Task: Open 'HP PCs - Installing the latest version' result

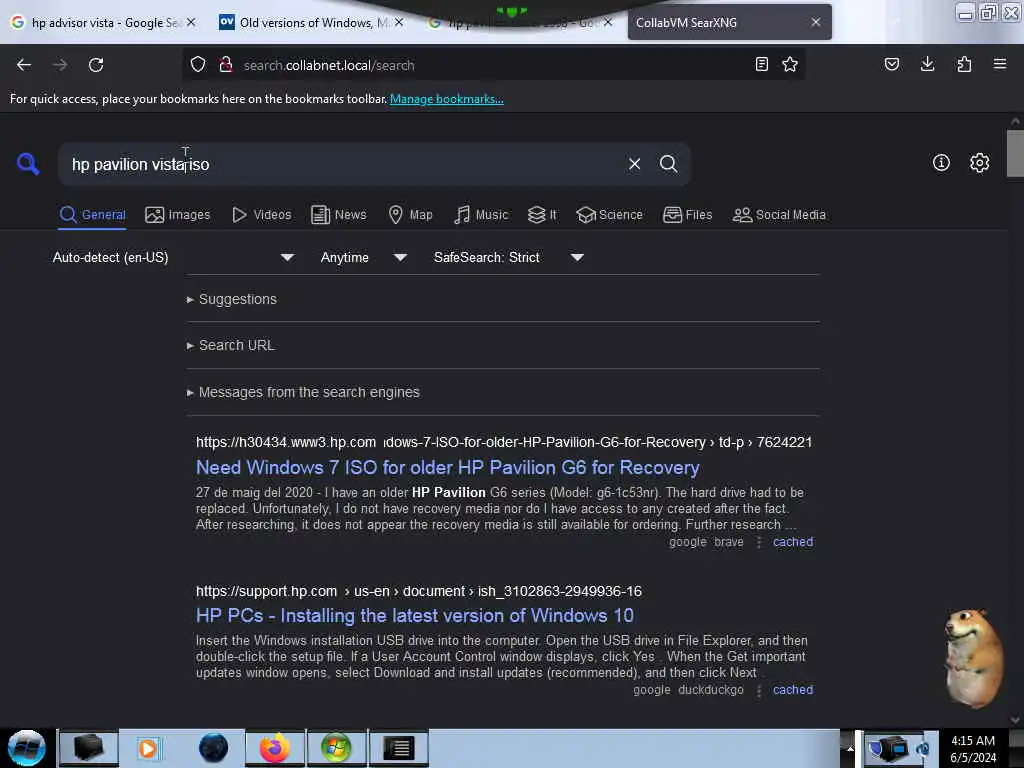Action: (415, 615)
